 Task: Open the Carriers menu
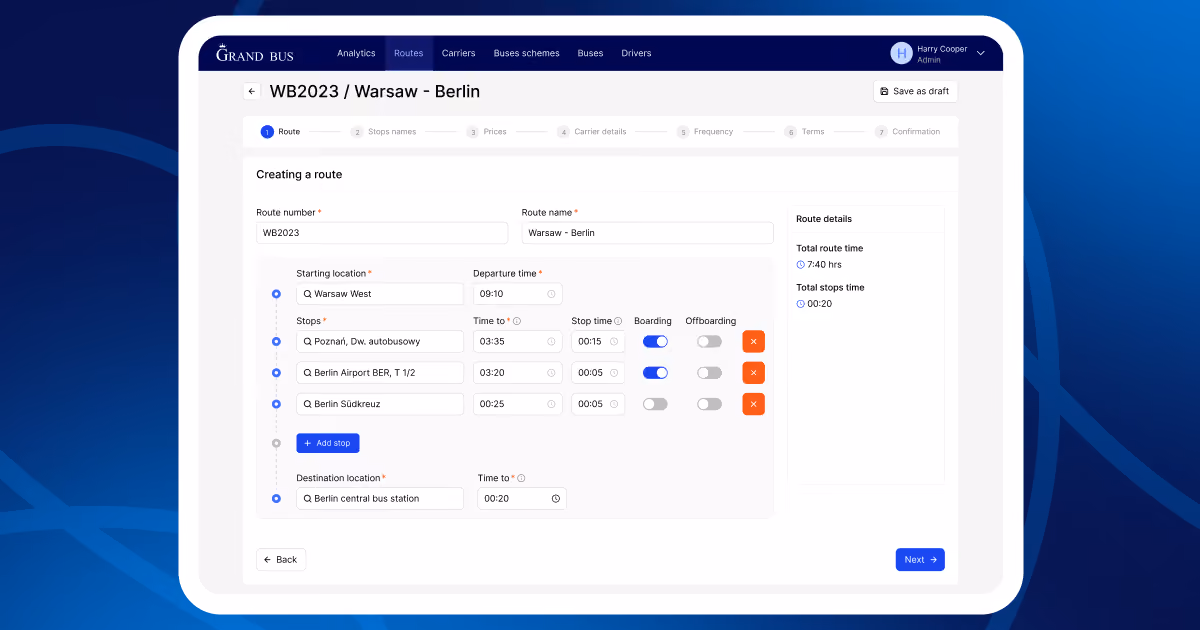pos(459,53)
